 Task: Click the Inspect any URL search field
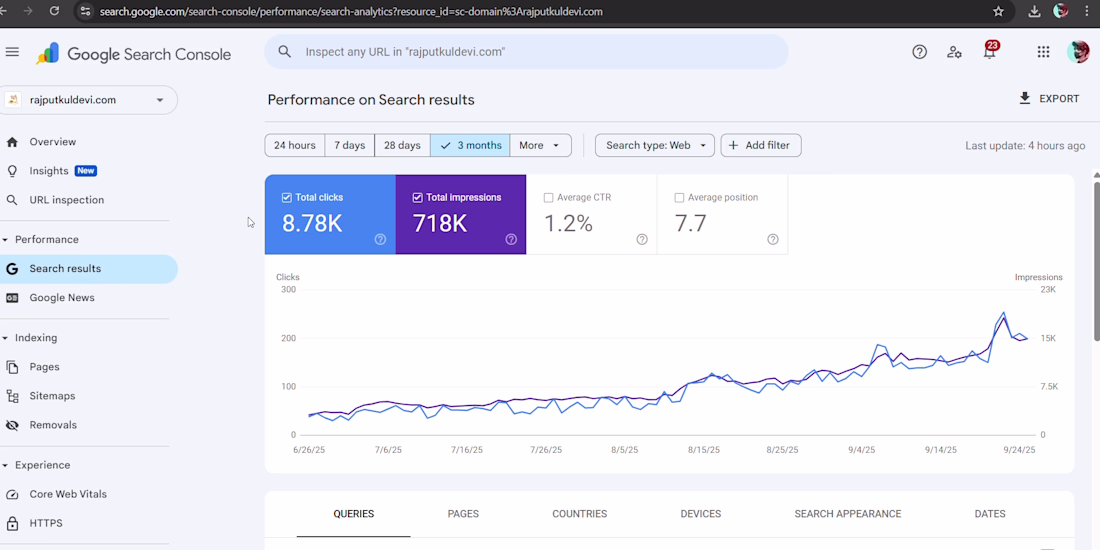pyautogui.click(x=526, y=52)
